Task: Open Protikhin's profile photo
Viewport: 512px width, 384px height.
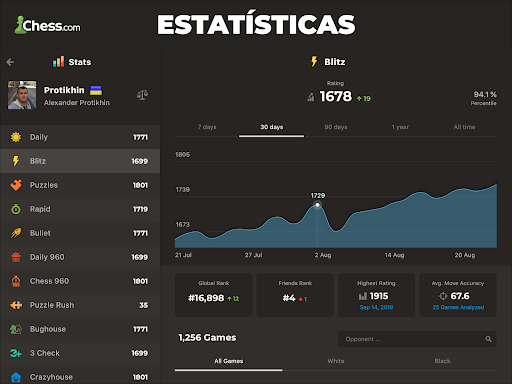Action: pos(22,95)
